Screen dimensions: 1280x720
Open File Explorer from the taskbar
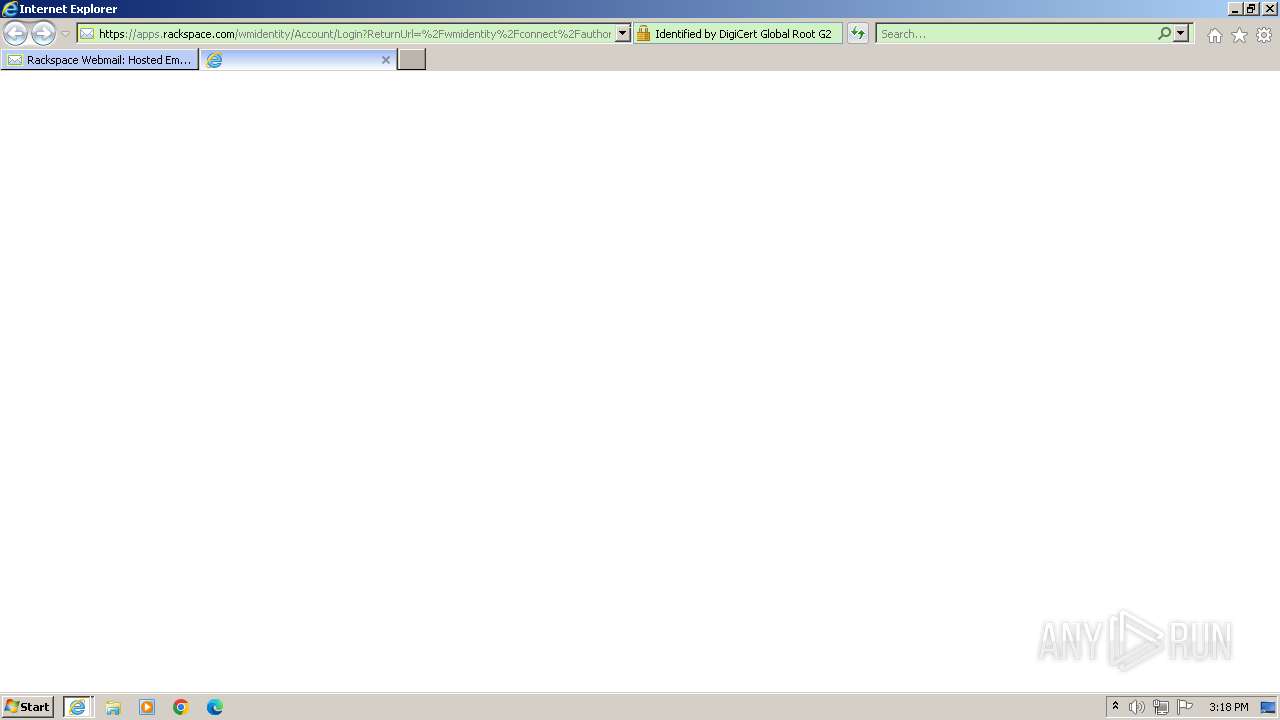point(113,707)
